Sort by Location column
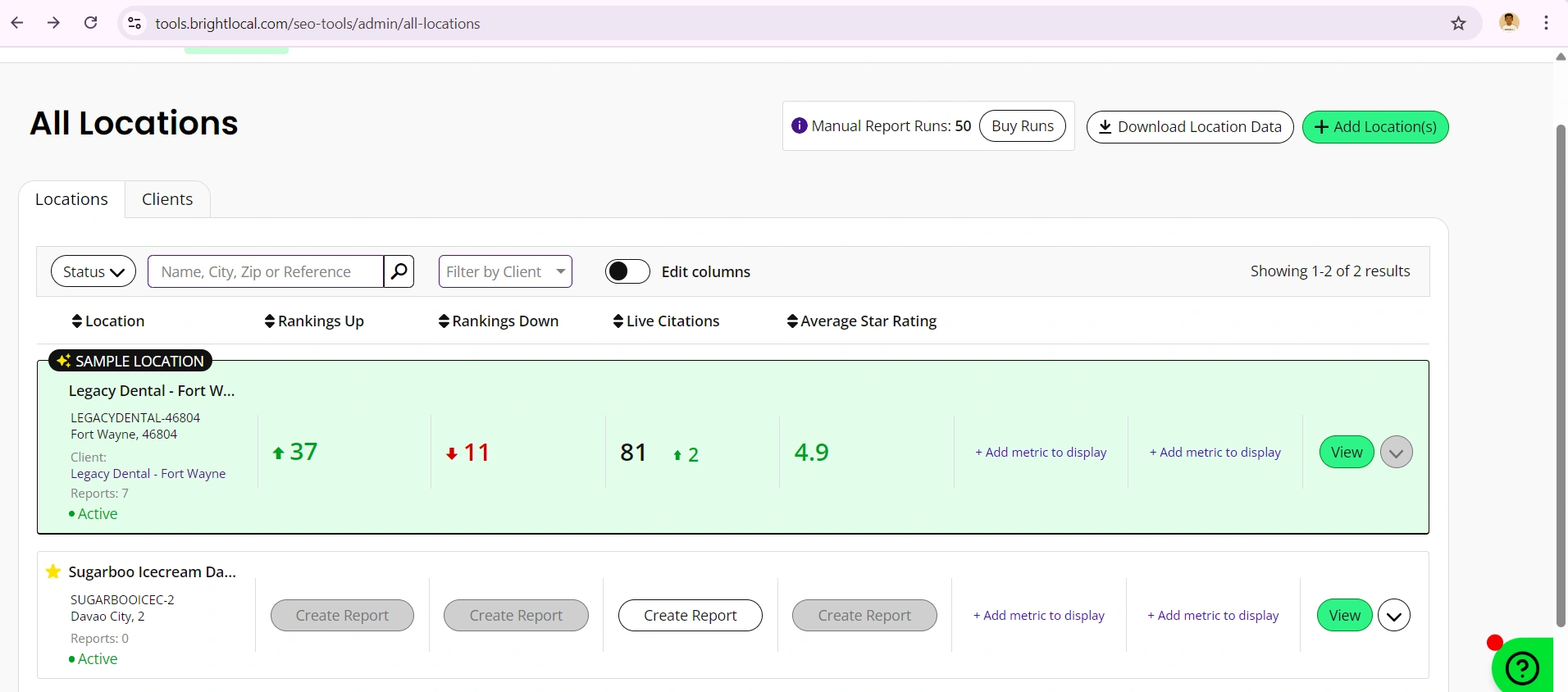The height and width of the screenshot is (692, 1568). tap(108, 321)
